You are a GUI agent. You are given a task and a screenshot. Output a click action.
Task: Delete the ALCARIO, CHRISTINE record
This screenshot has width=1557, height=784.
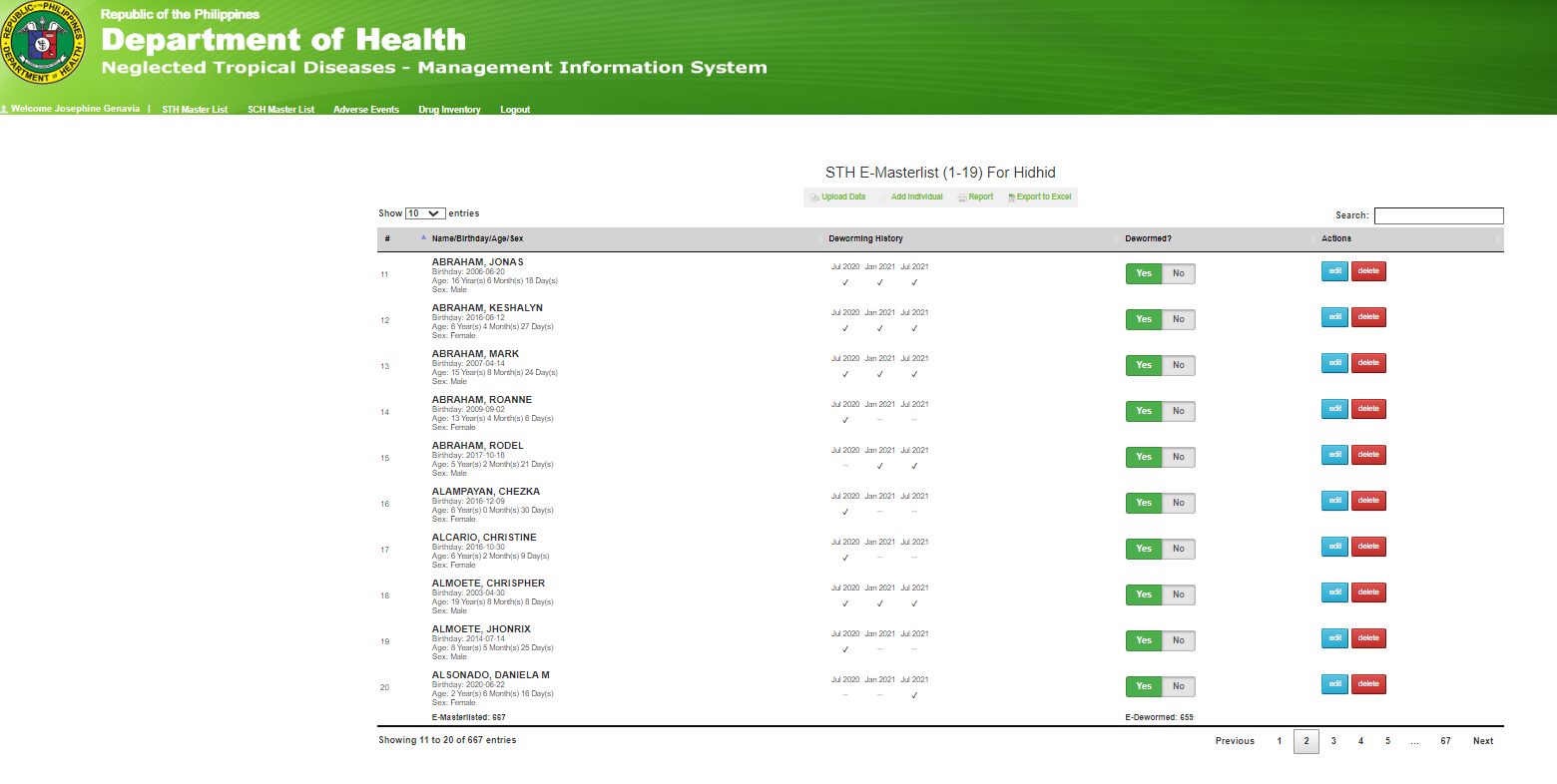click(x=1368, y=547)
